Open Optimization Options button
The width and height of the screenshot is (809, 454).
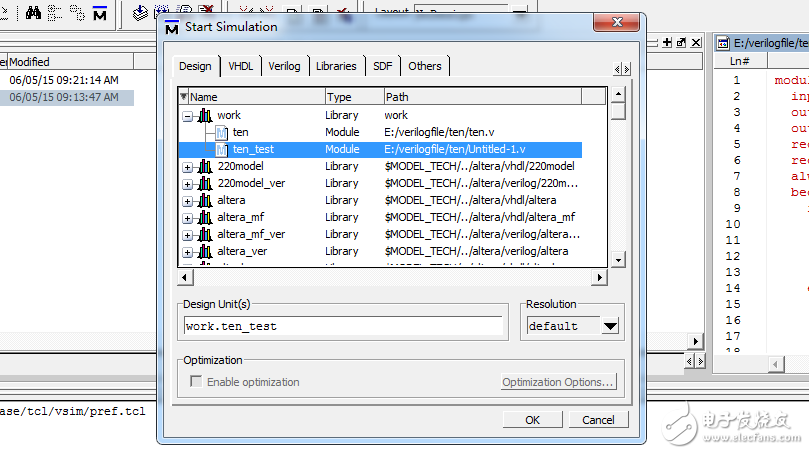tap(558, 382)
